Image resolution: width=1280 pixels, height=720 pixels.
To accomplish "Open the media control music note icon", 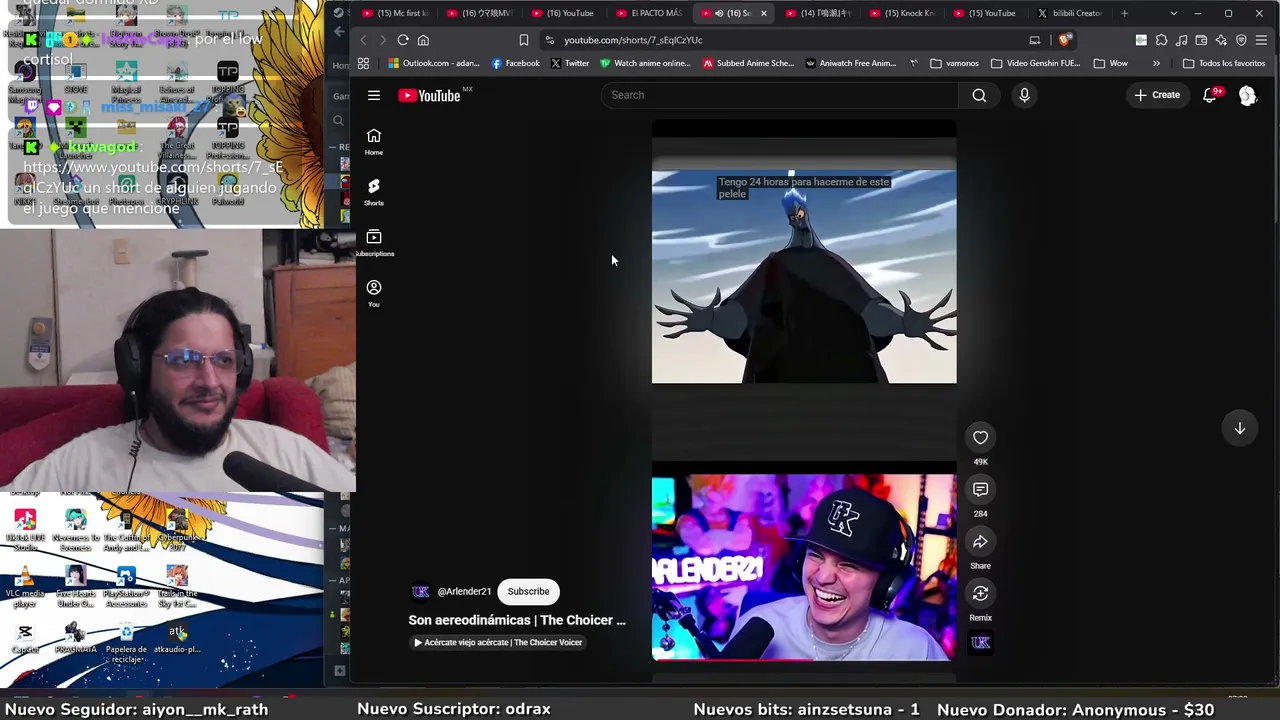I will 1181,40.
